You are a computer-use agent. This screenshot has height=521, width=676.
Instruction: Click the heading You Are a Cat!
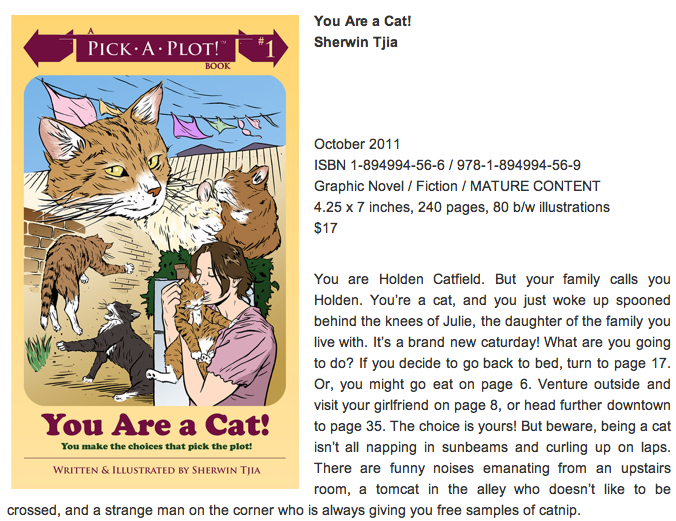(363, 21)
